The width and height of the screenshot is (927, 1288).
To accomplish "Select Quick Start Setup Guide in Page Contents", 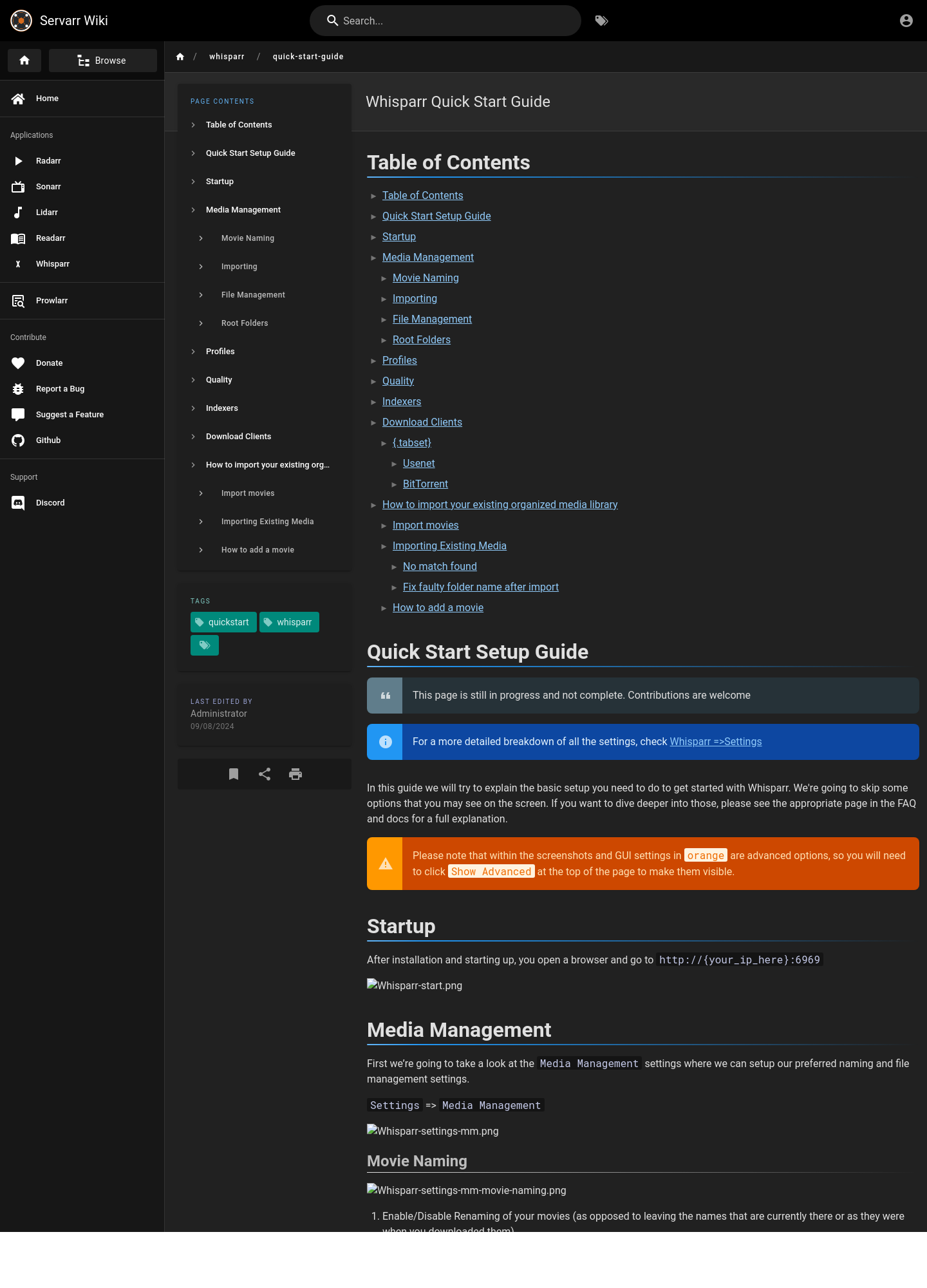I will pyautogui.click(x=265, y=153).
